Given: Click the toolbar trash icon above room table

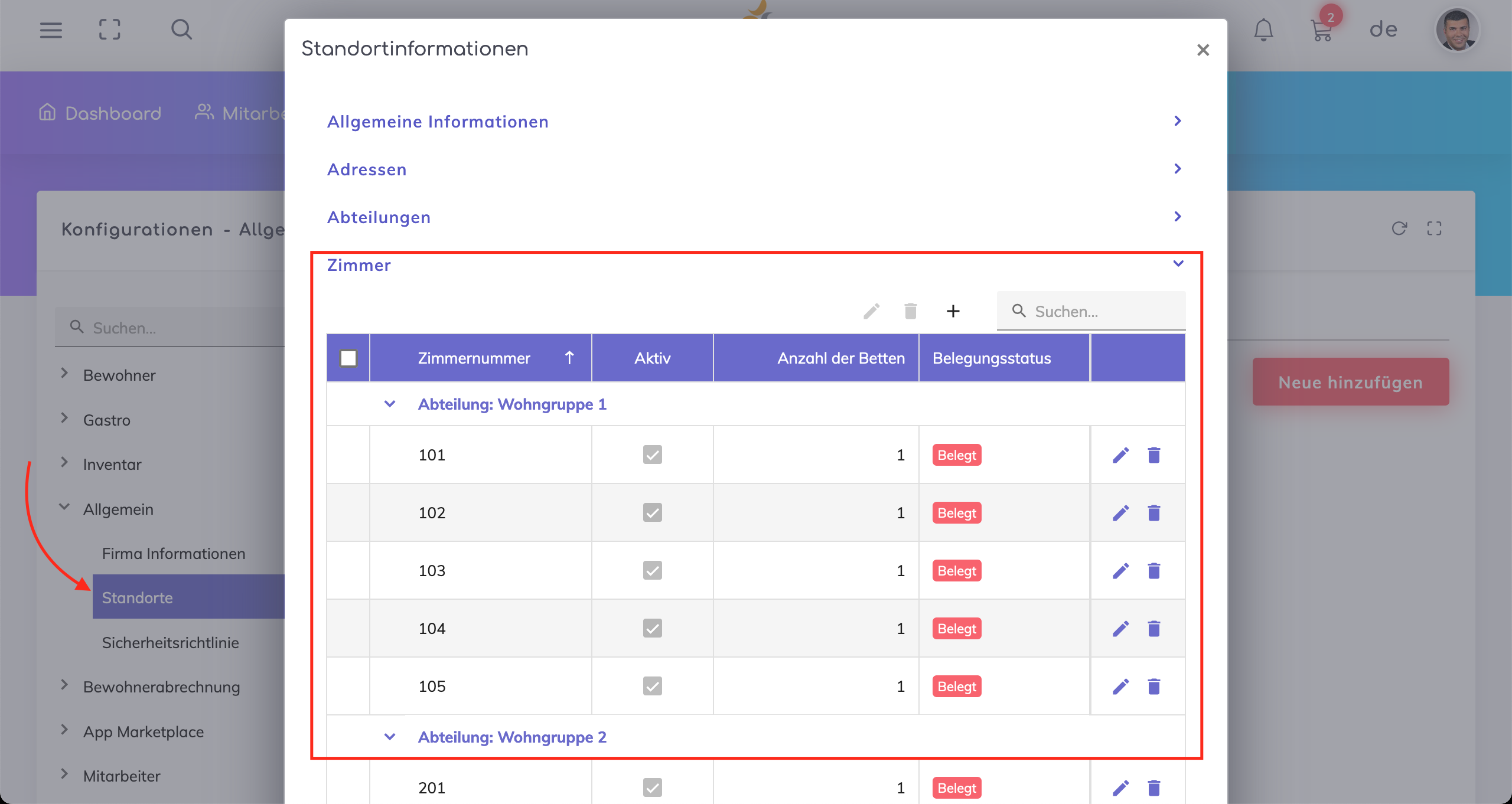Looking at the screenshot, I should coord(910,311).
